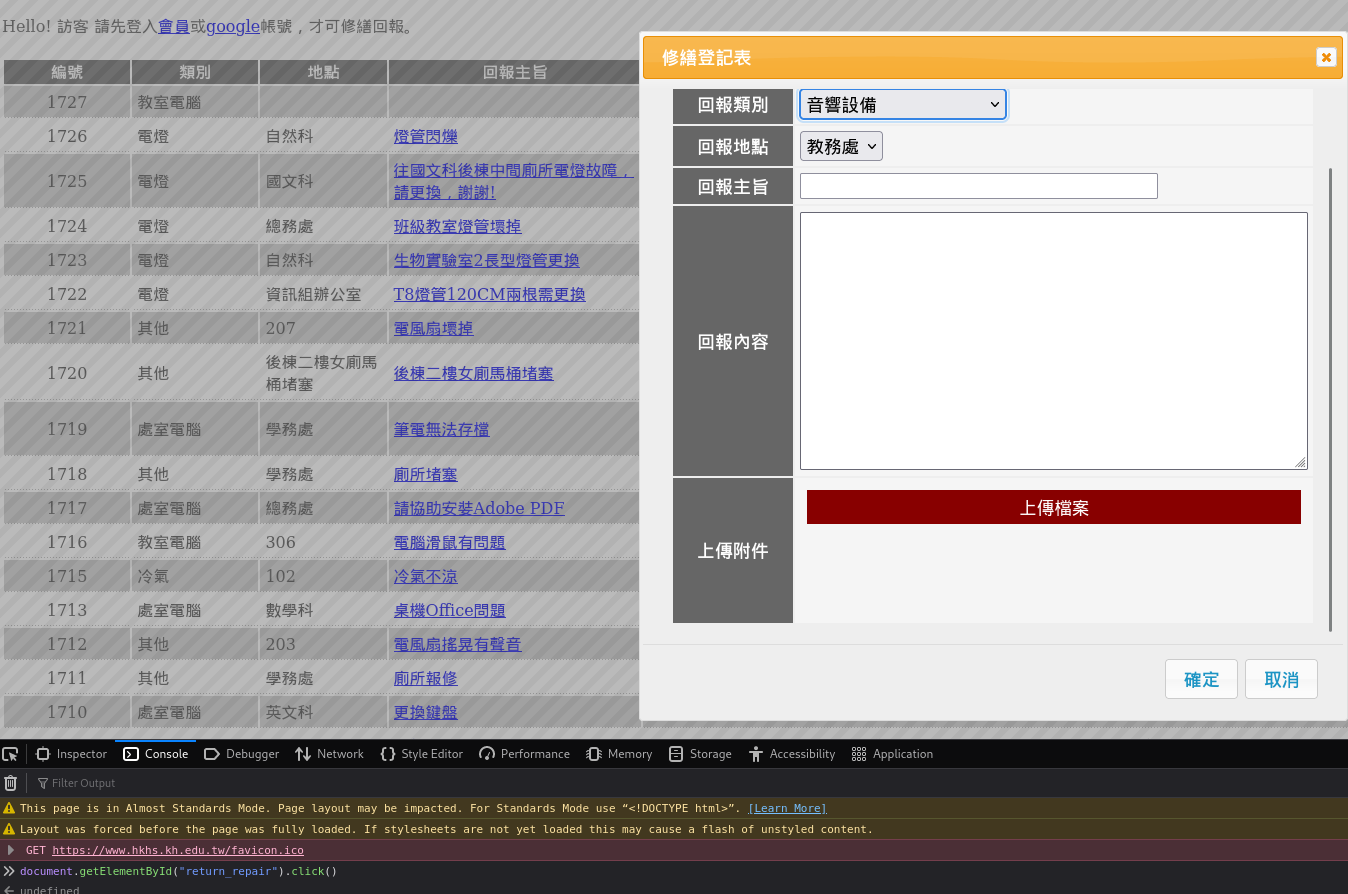Open the Accessibility tab

pos(791,754)
